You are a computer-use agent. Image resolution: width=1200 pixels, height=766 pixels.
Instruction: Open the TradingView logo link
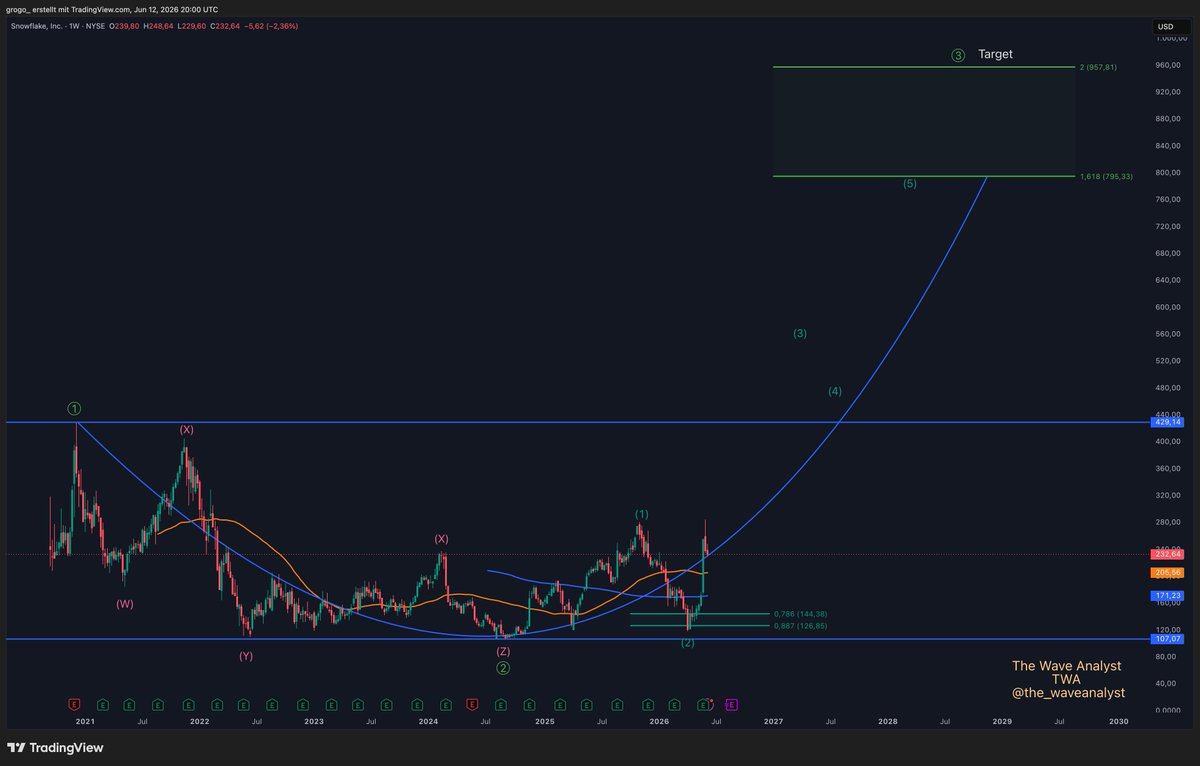click(56, 747)
